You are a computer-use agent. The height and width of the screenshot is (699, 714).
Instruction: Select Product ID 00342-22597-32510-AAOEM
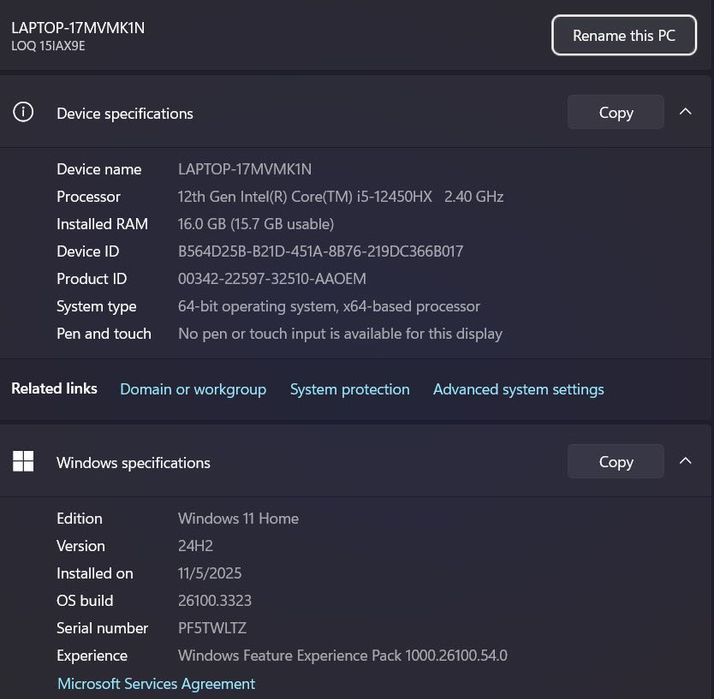click(x=272, y=279)
